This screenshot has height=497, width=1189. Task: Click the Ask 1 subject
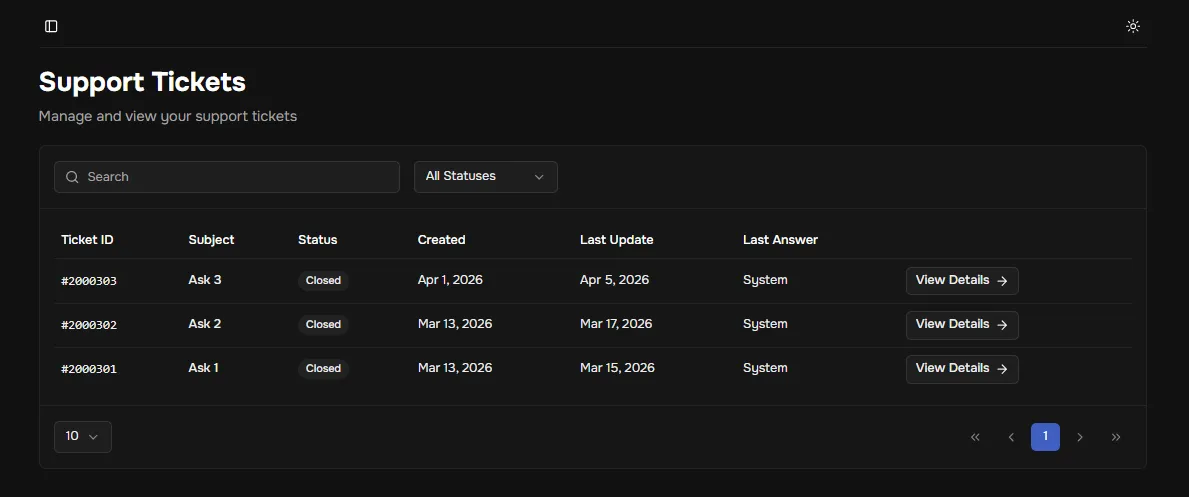point(203,368)
